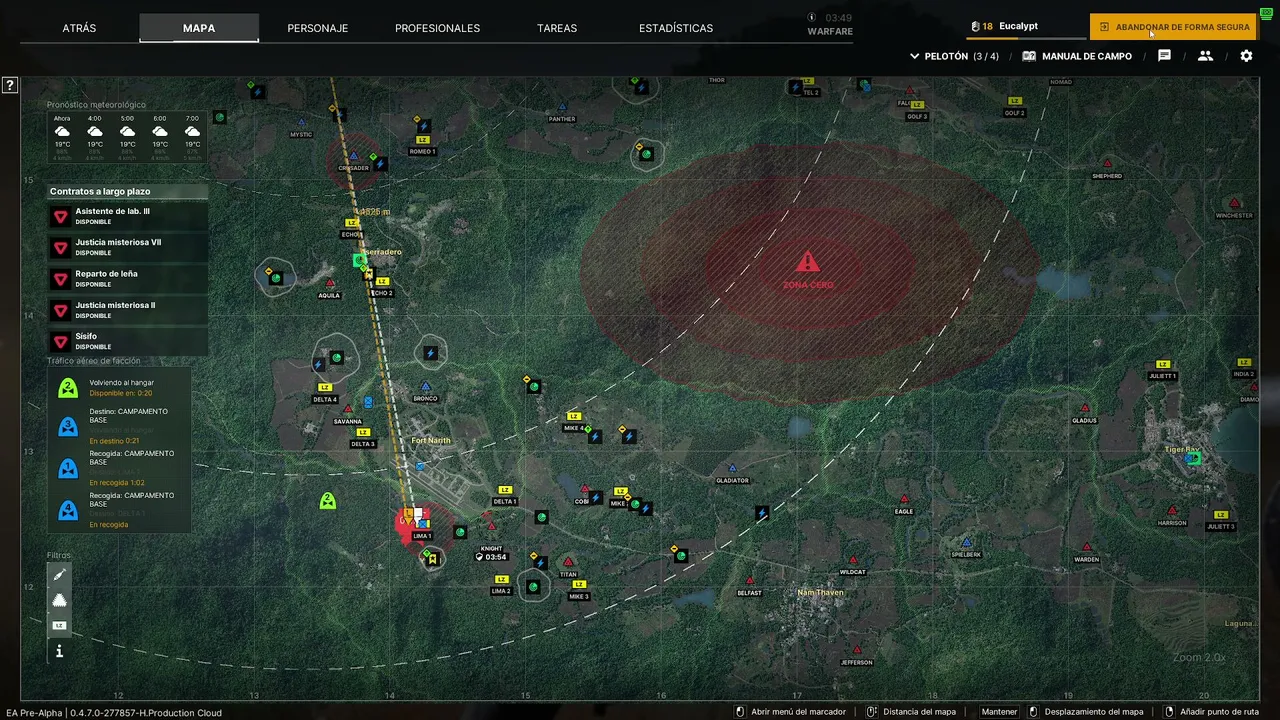Switch to the PROFESIONALES tab
Screen dimensions: 1280x720
pos(437,28)
